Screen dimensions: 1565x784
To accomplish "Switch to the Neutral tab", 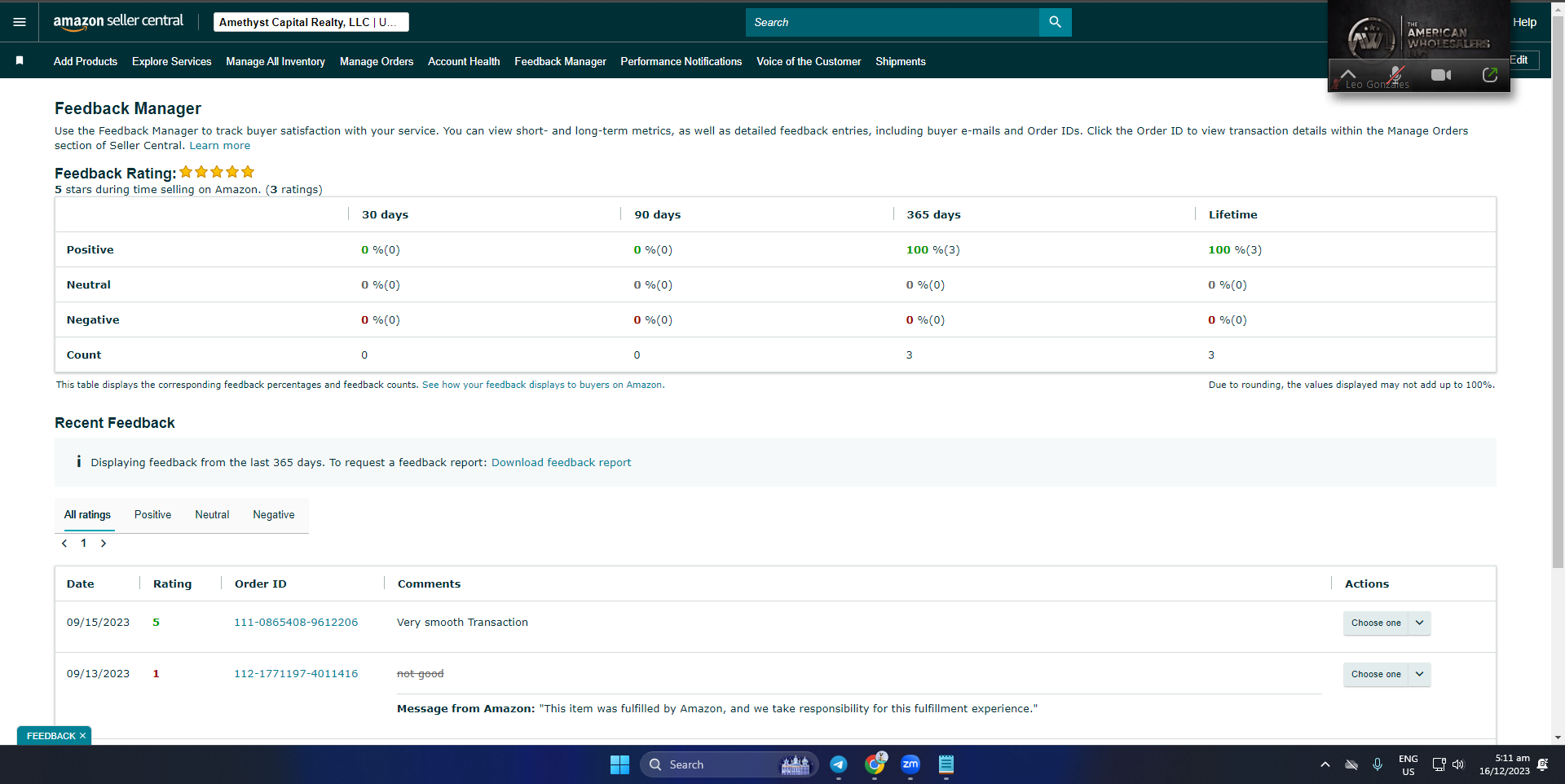I will pos(212,515).
